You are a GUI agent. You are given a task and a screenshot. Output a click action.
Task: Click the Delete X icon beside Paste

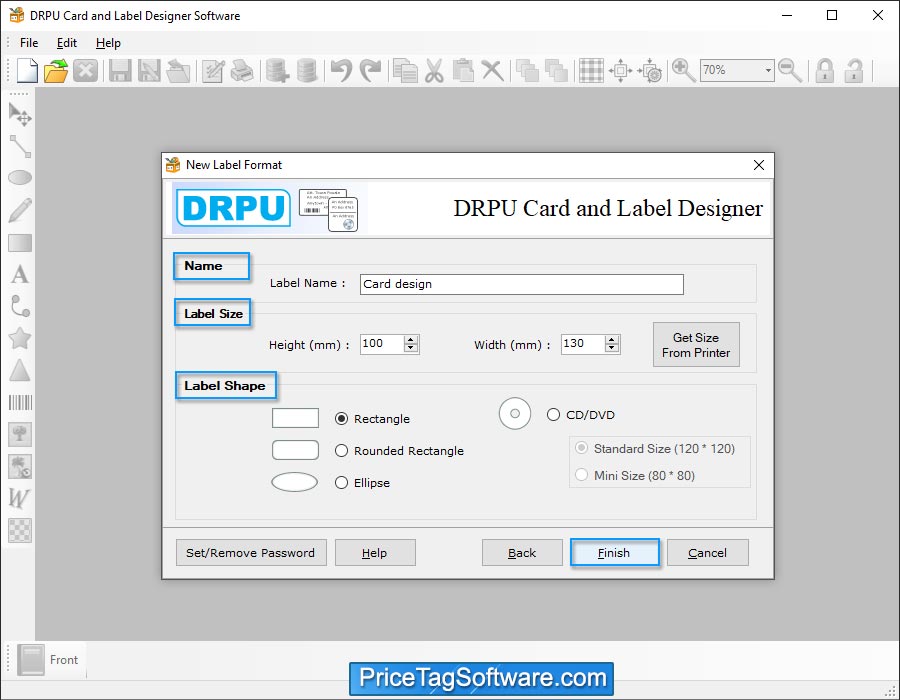click(492, 71)
